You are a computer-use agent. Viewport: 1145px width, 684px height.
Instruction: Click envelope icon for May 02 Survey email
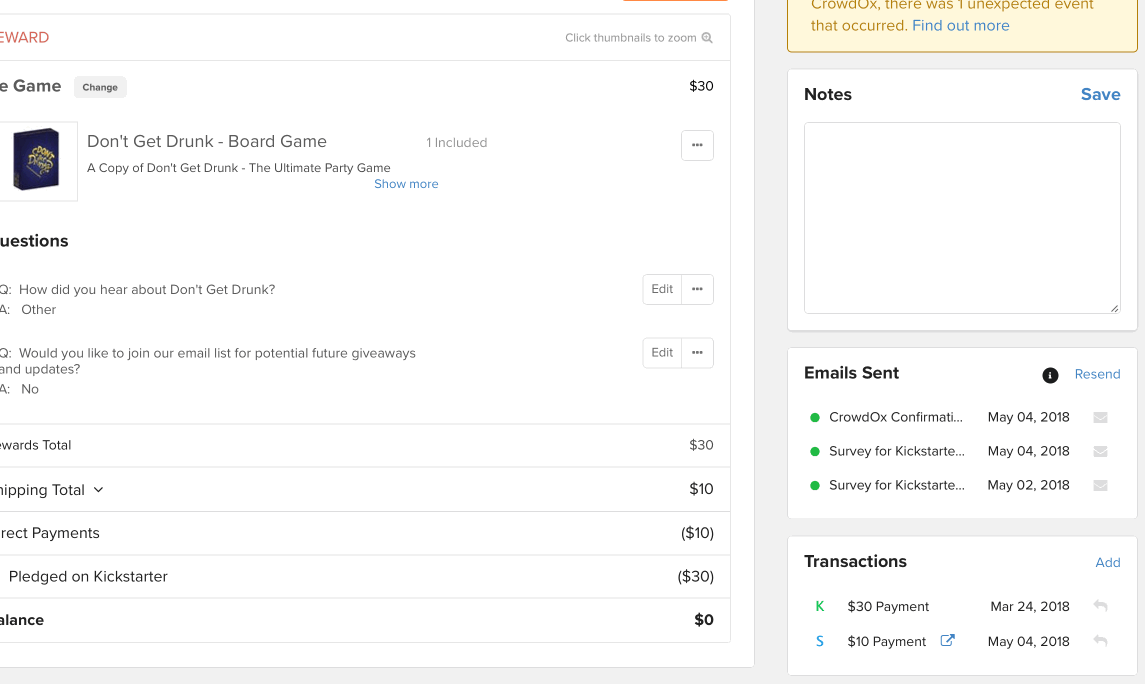[1100, 485]
